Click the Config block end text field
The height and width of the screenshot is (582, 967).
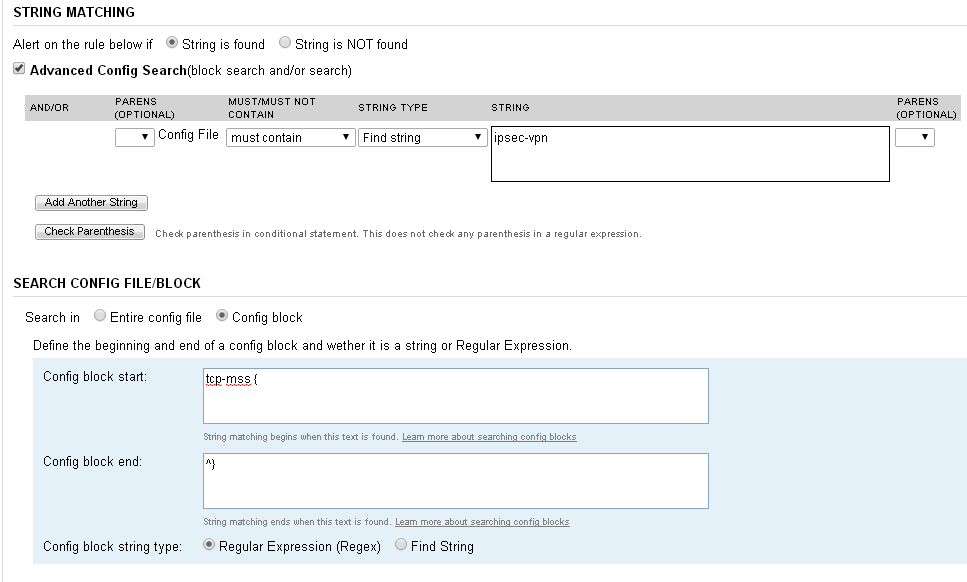tap(455, 481)
